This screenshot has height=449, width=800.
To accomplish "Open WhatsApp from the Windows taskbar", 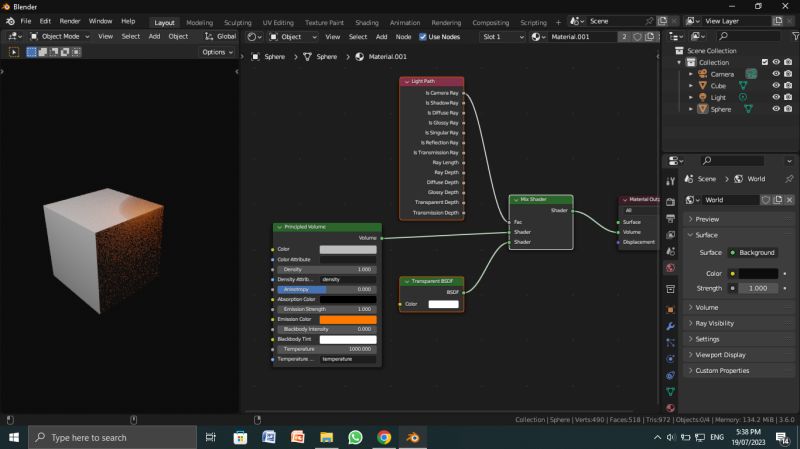I will (x=355, y=437).
